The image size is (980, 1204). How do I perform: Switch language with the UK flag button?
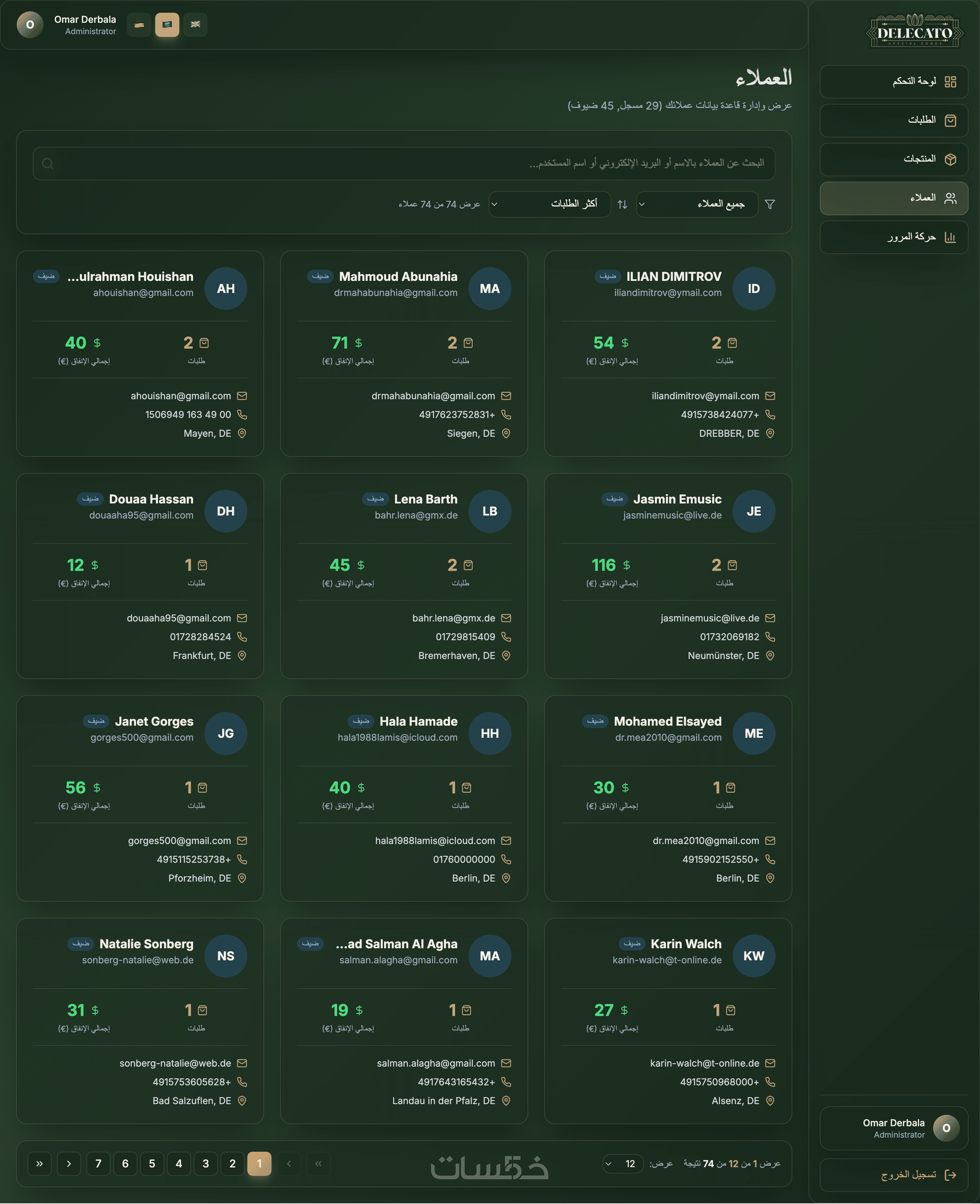pyautogui.click(x=195, y=25)
